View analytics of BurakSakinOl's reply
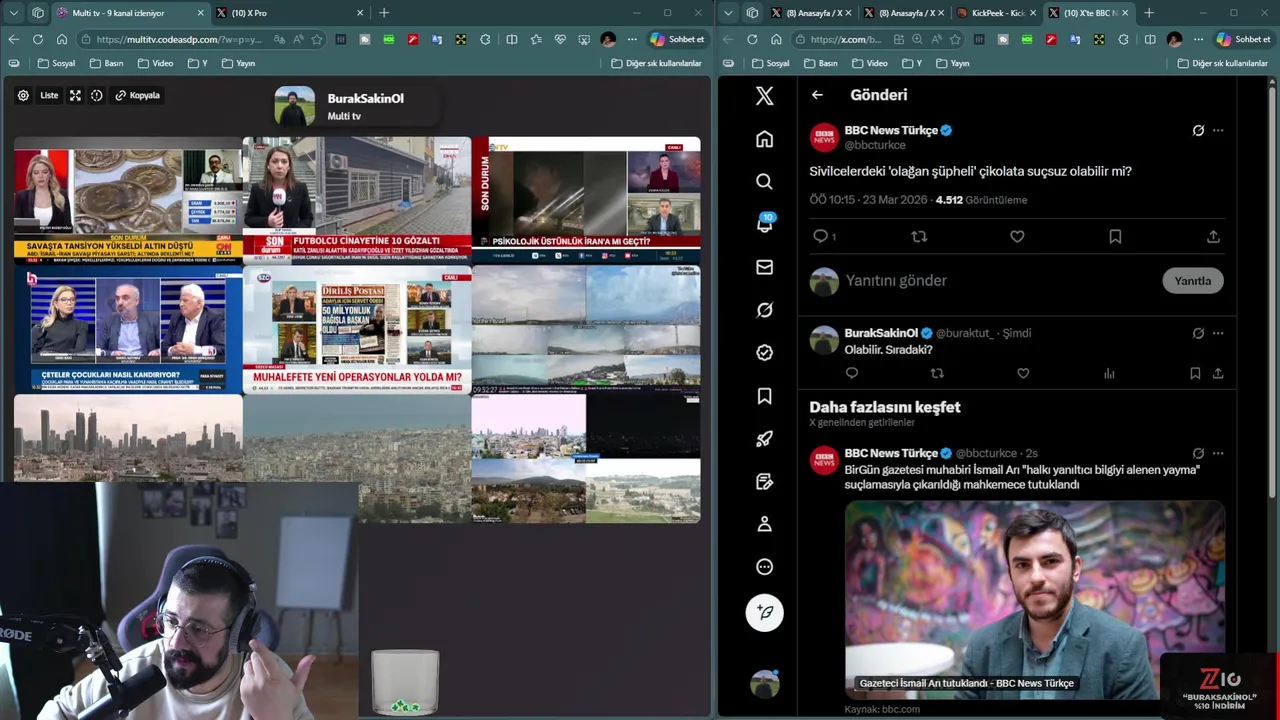 (1109, 373)
